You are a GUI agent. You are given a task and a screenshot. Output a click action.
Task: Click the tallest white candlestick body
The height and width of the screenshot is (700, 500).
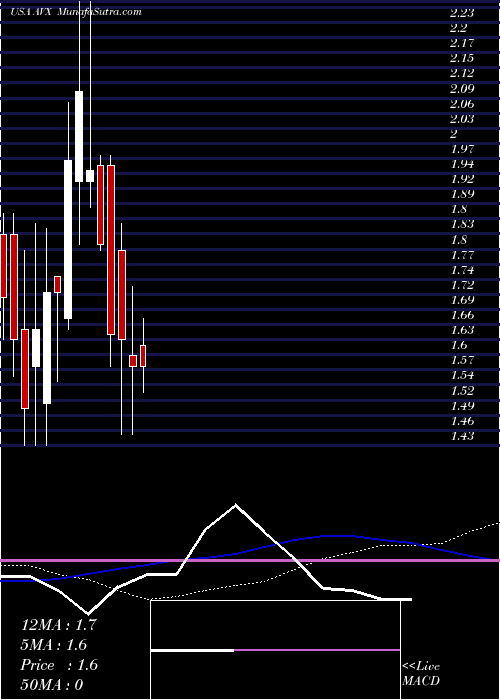tap(68, 239)
